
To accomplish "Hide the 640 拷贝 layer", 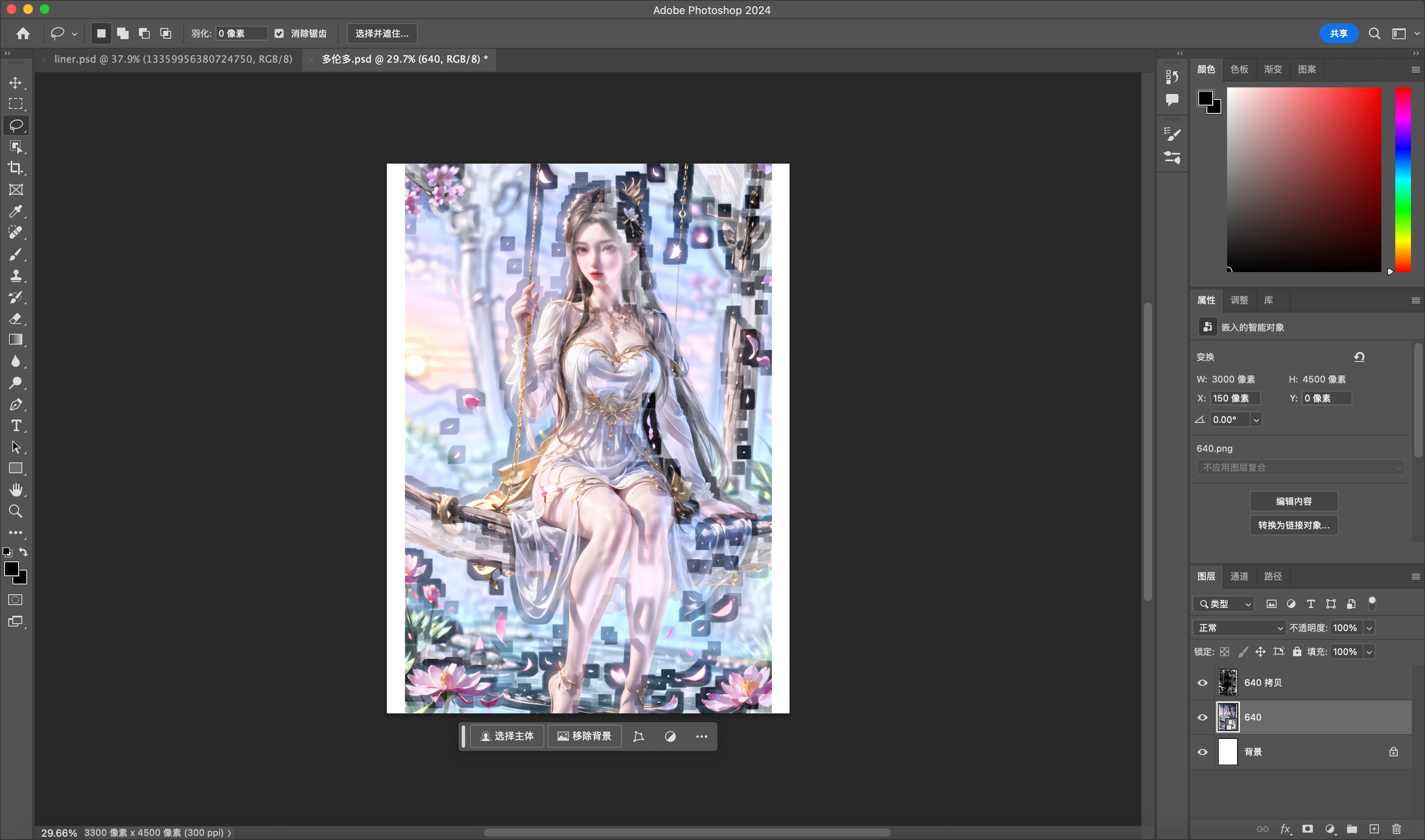I will click(x=1202, y=683).
